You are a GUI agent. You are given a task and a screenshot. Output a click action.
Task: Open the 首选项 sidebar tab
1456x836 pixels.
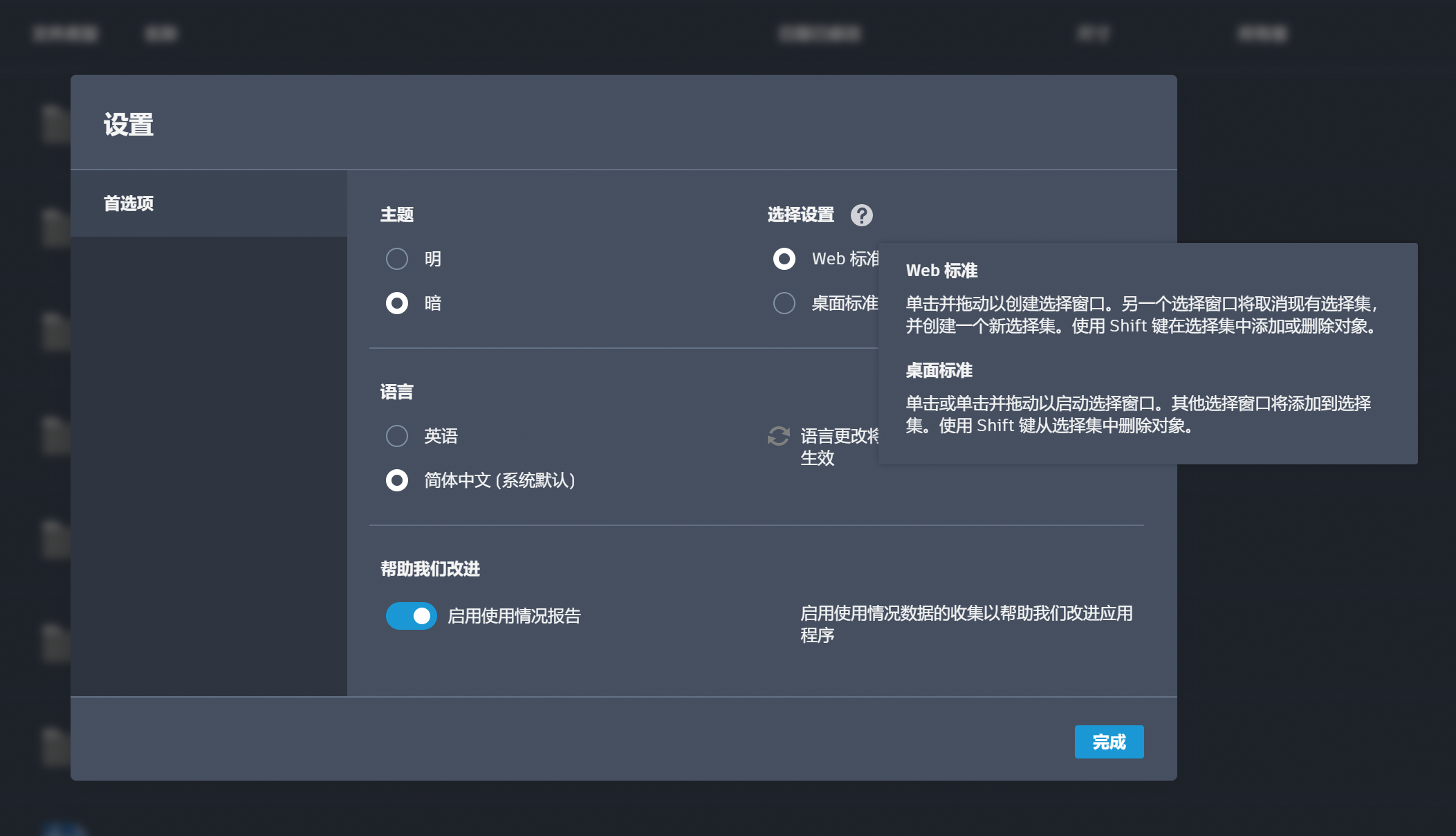(x=129, y=203)
